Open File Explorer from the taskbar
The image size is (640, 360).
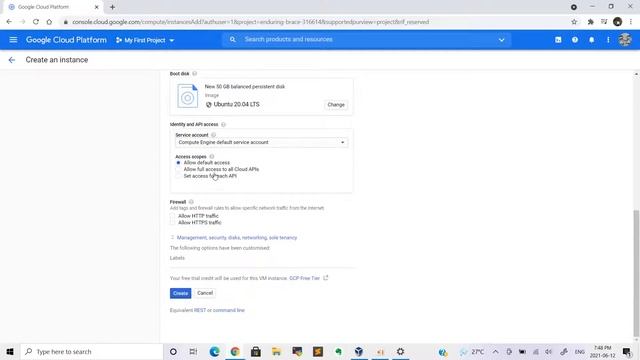(x=276, y=351)
